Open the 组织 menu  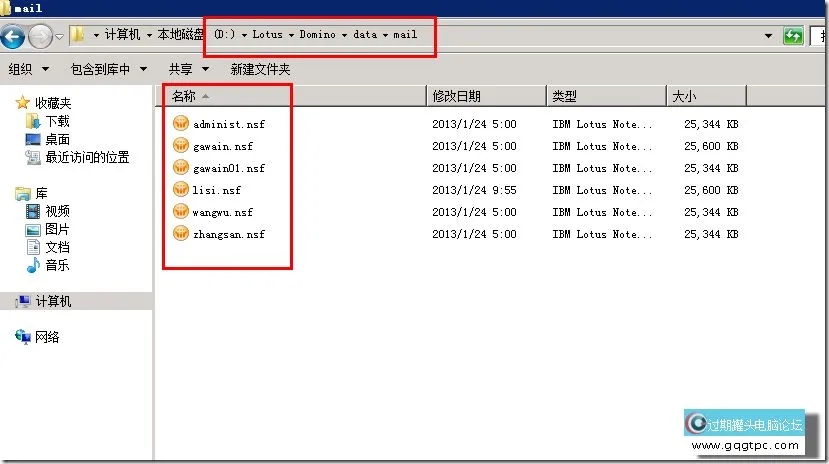(29, 69)
